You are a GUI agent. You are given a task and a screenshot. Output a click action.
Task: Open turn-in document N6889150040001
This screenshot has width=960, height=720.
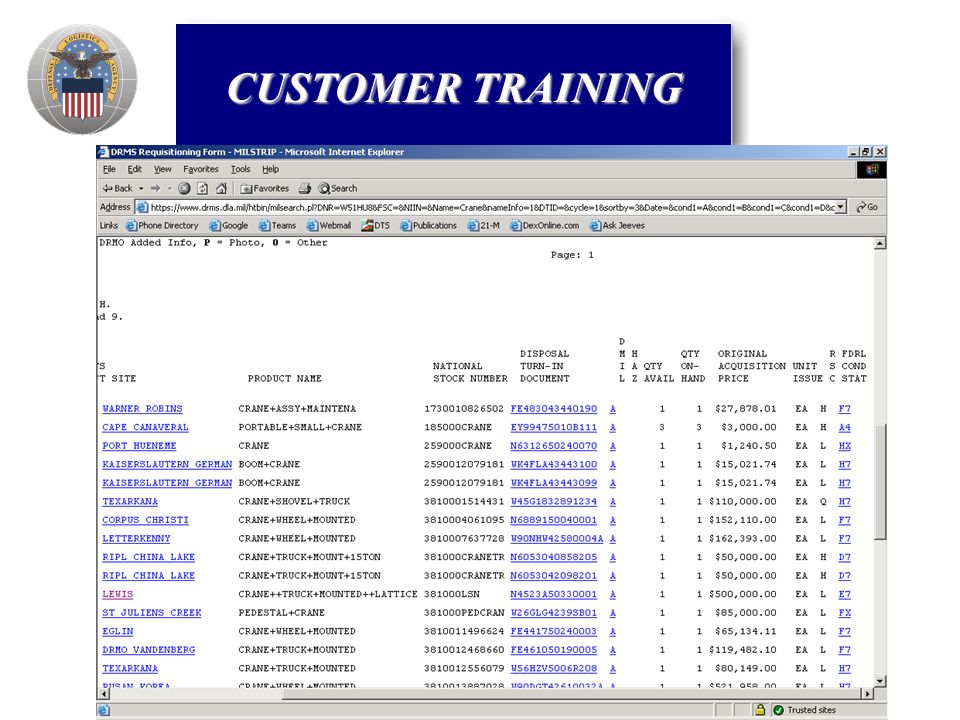[553, 520]
